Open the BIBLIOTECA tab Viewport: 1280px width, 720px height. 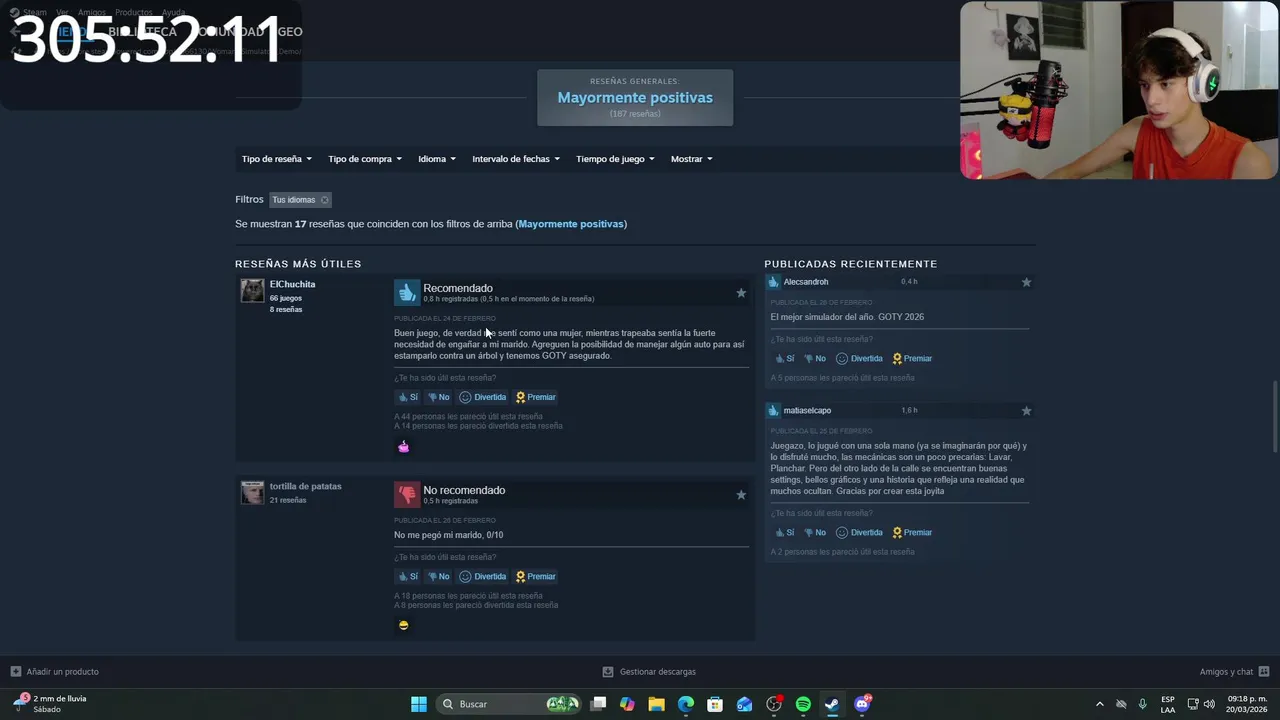tap(142, 31)
